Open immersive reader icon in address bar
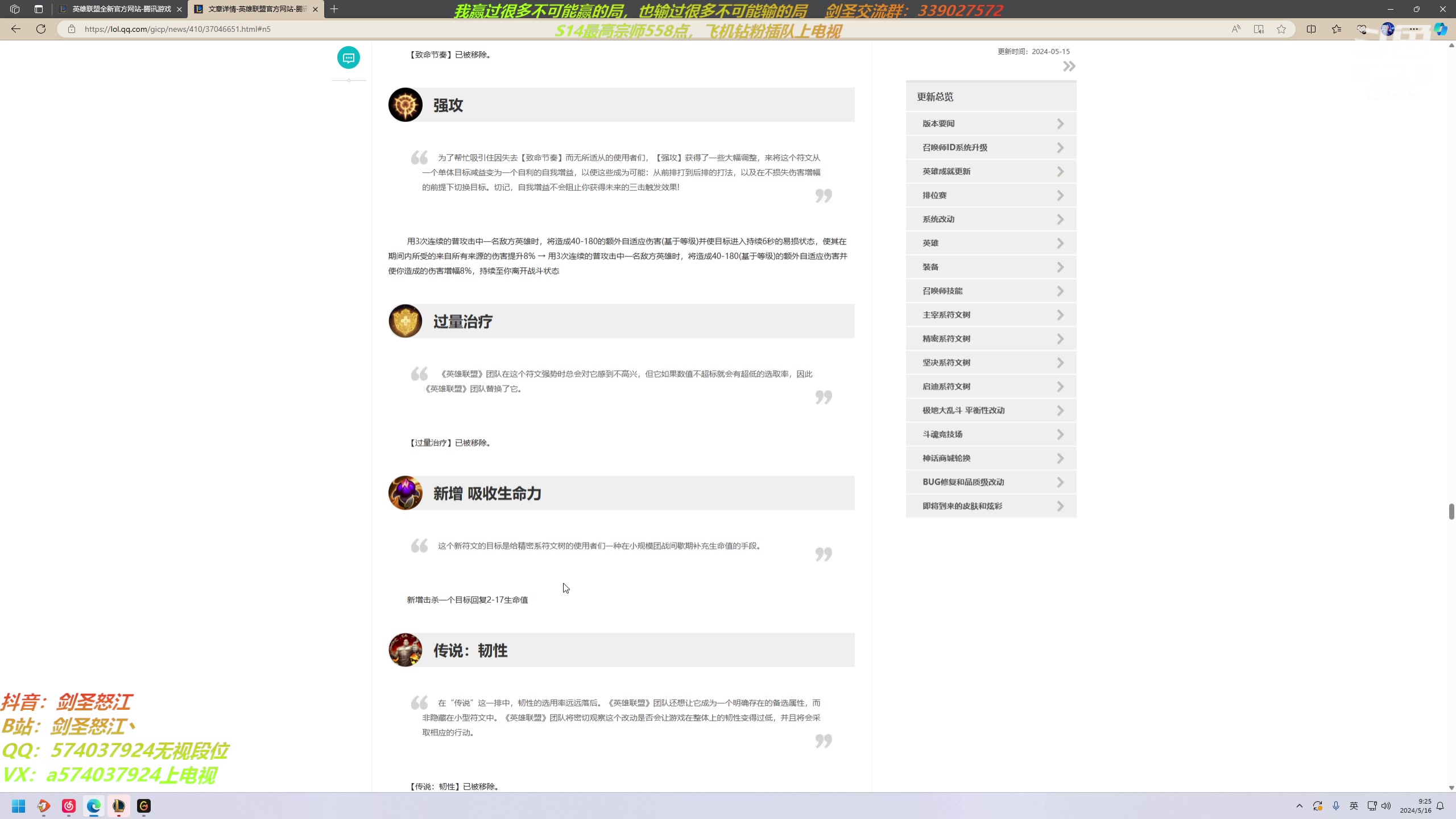 coord(1259,29)
